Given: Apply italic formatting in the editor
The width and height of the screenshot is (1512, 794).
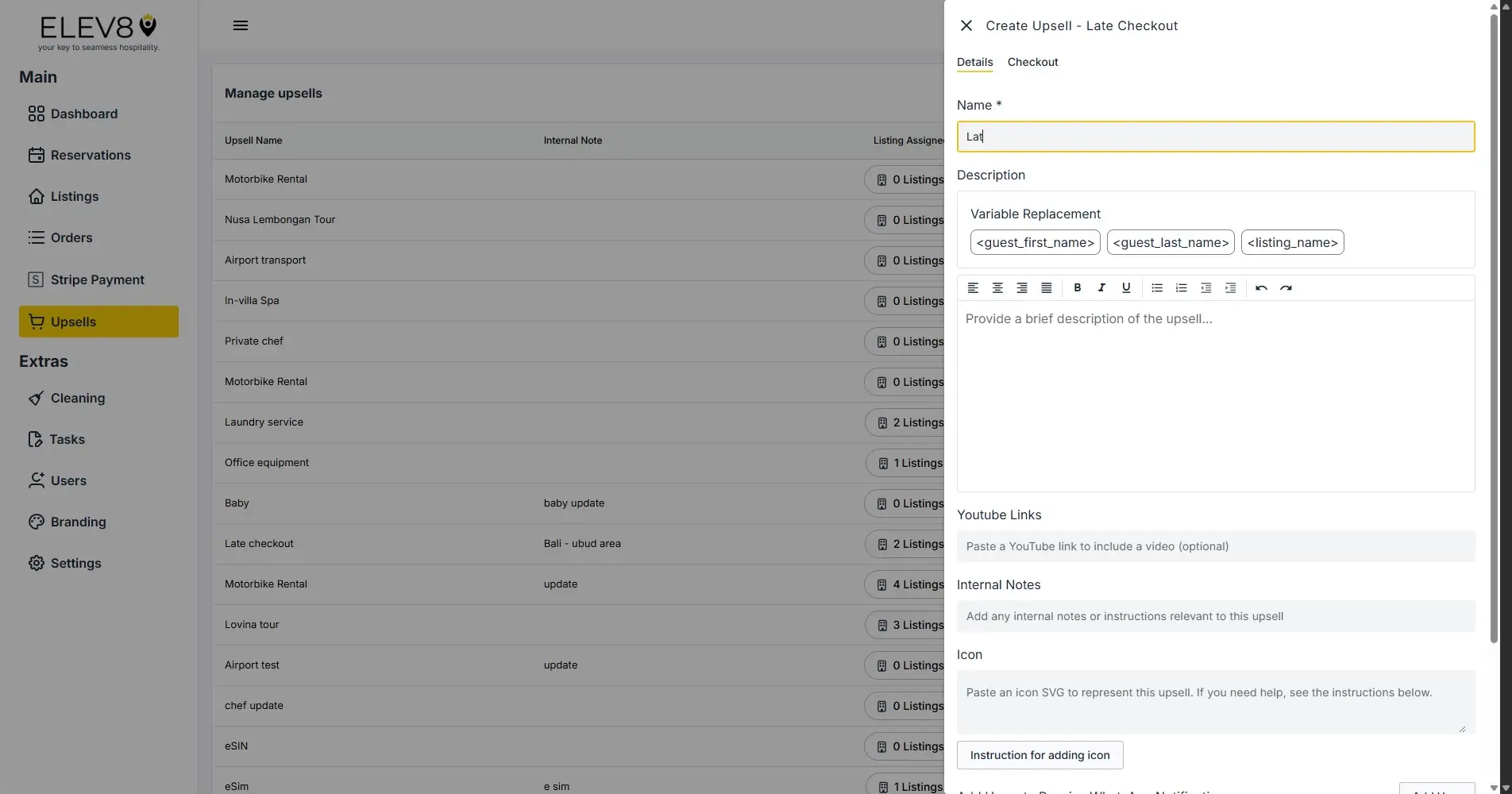Looking at the screenshot, I should point(1101,287).
